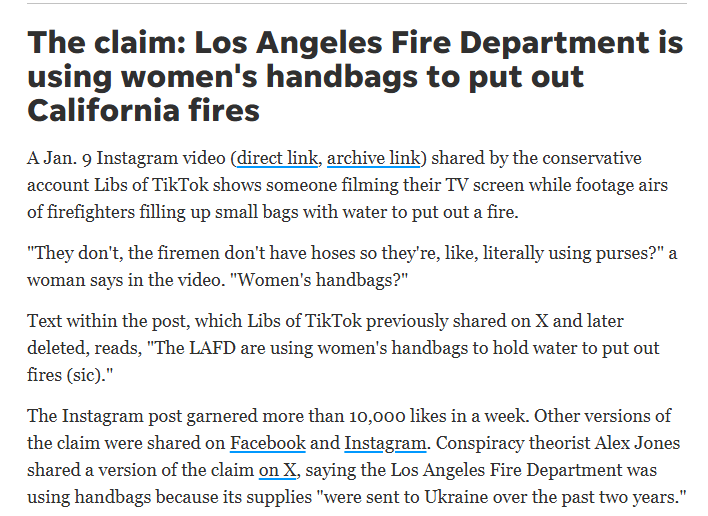Click the quote beginning "They don't, the firemen"

coord(352,266)
